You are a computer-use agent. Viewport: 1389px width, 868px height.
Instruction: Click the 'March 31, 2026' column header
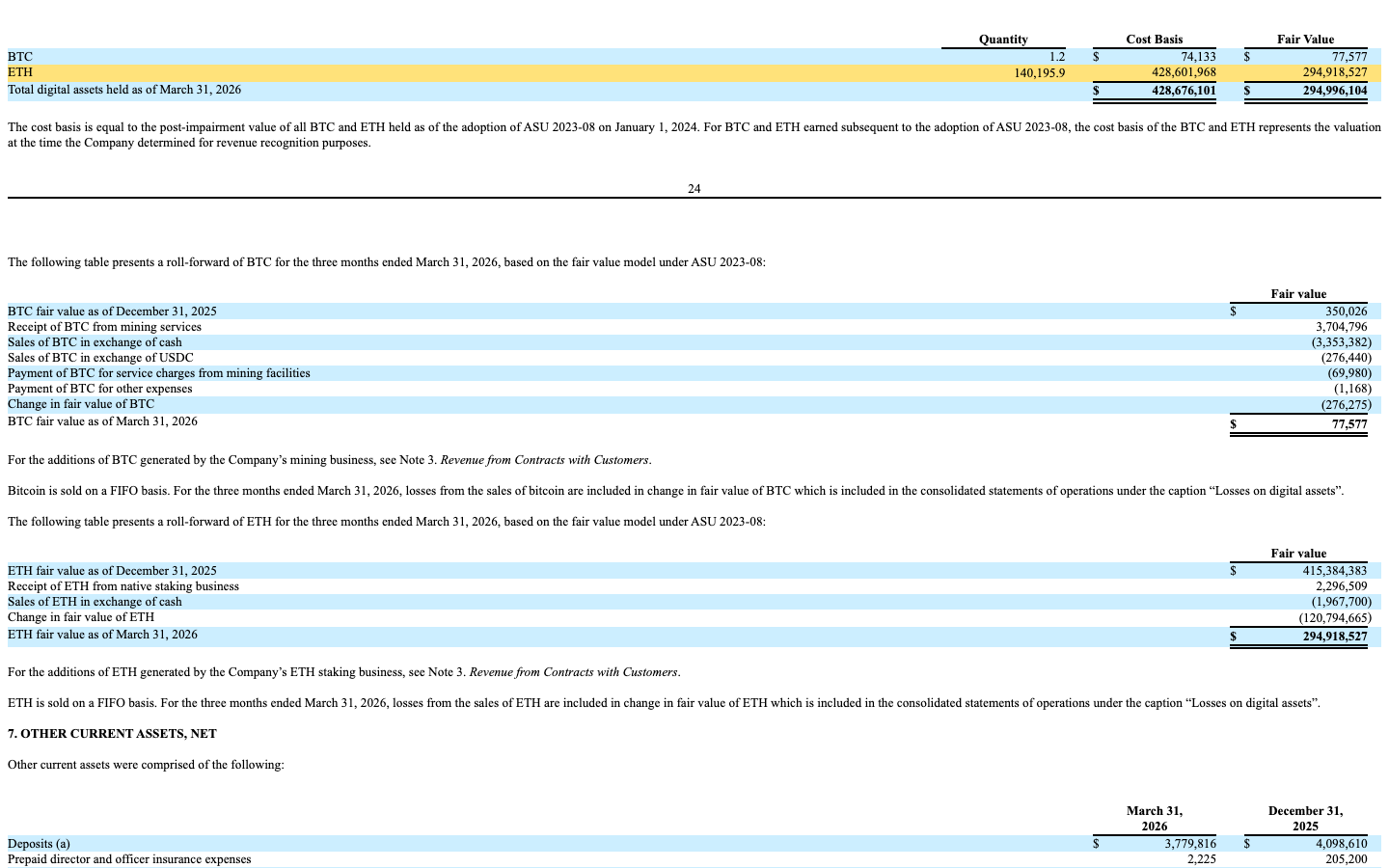1155,819
